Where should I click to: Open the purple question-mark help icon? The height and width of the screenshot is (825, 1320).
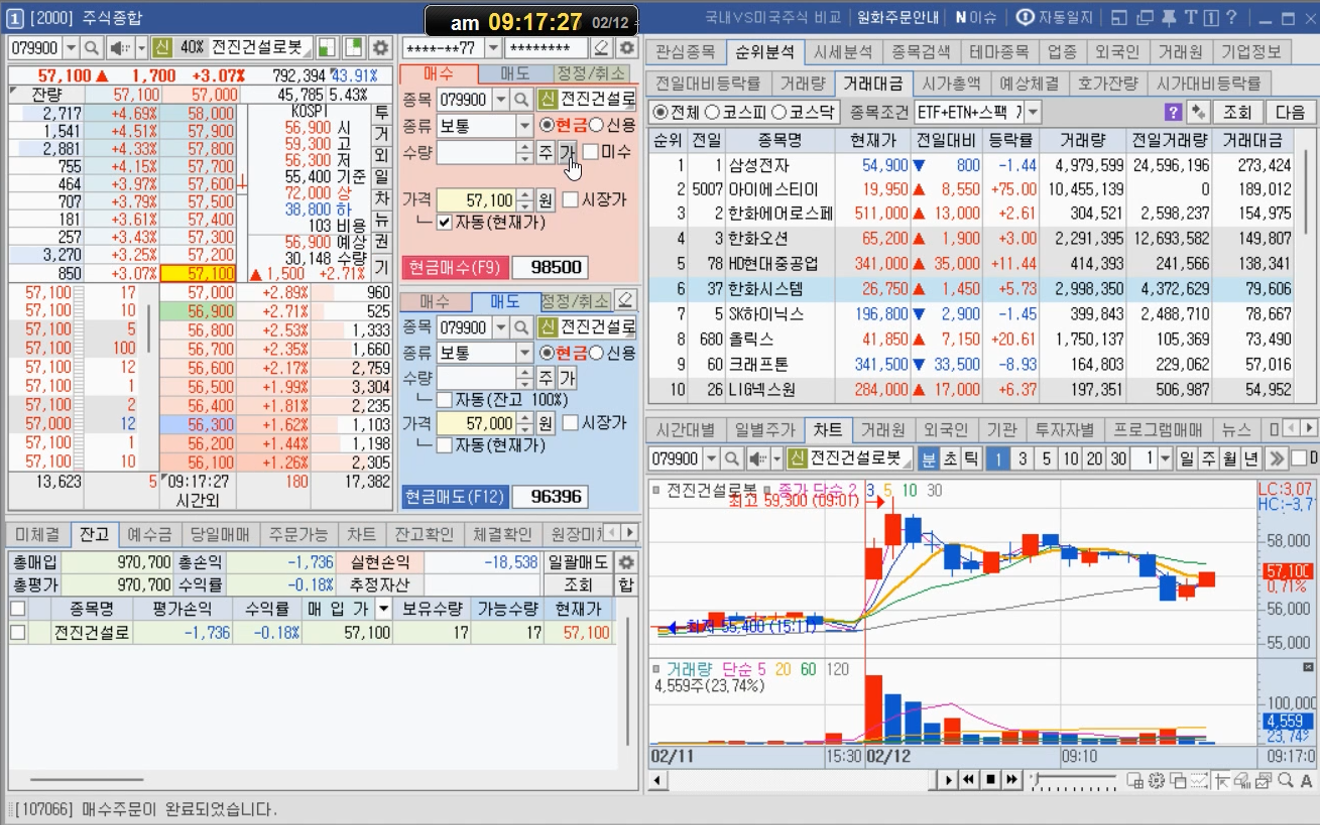(x=1174, y=111)
